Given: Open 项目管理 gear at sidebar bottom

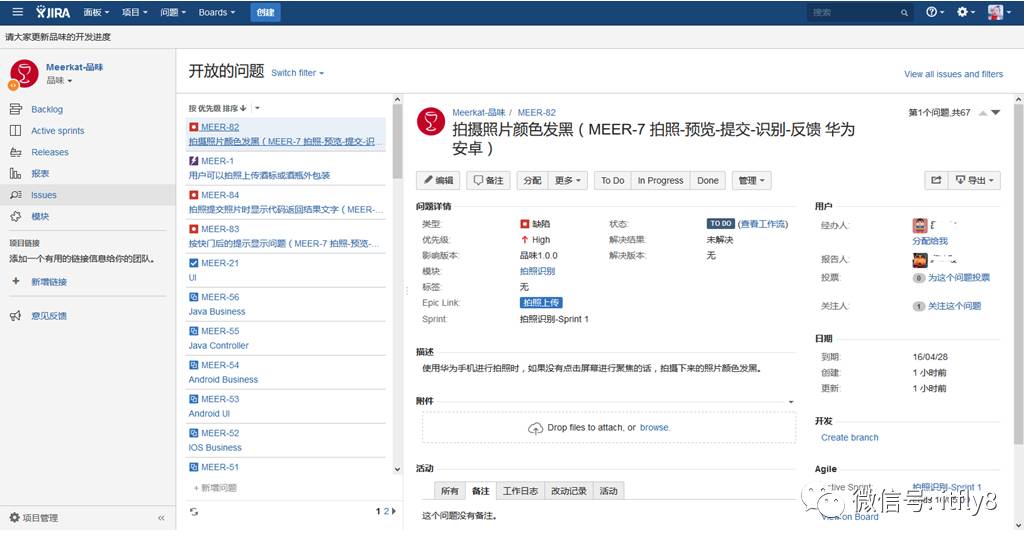Looking at the screenshot, I should pyautogui.click(x=34, y=518).
